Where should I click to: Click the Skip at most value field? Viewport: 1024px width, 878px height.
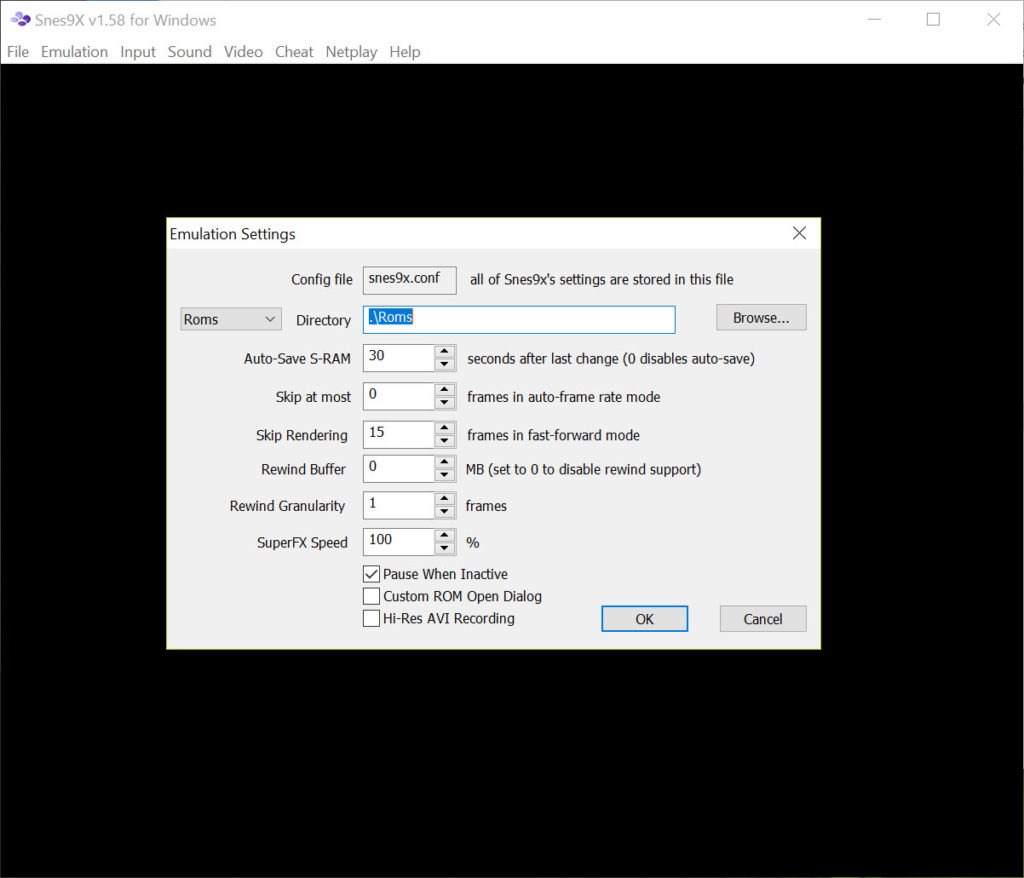399,397
